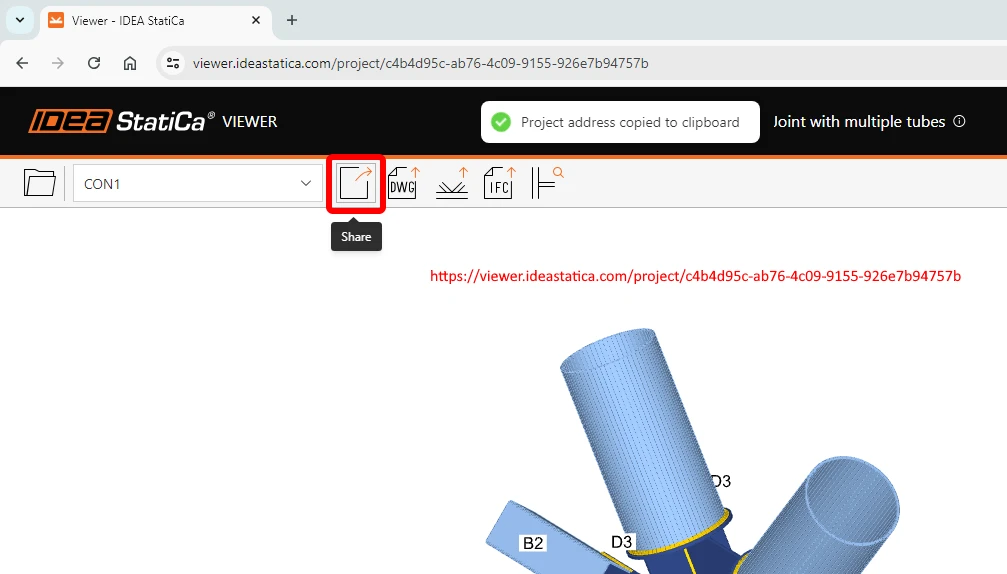
Task: Click the weld export icon
Action: point(452,183)
